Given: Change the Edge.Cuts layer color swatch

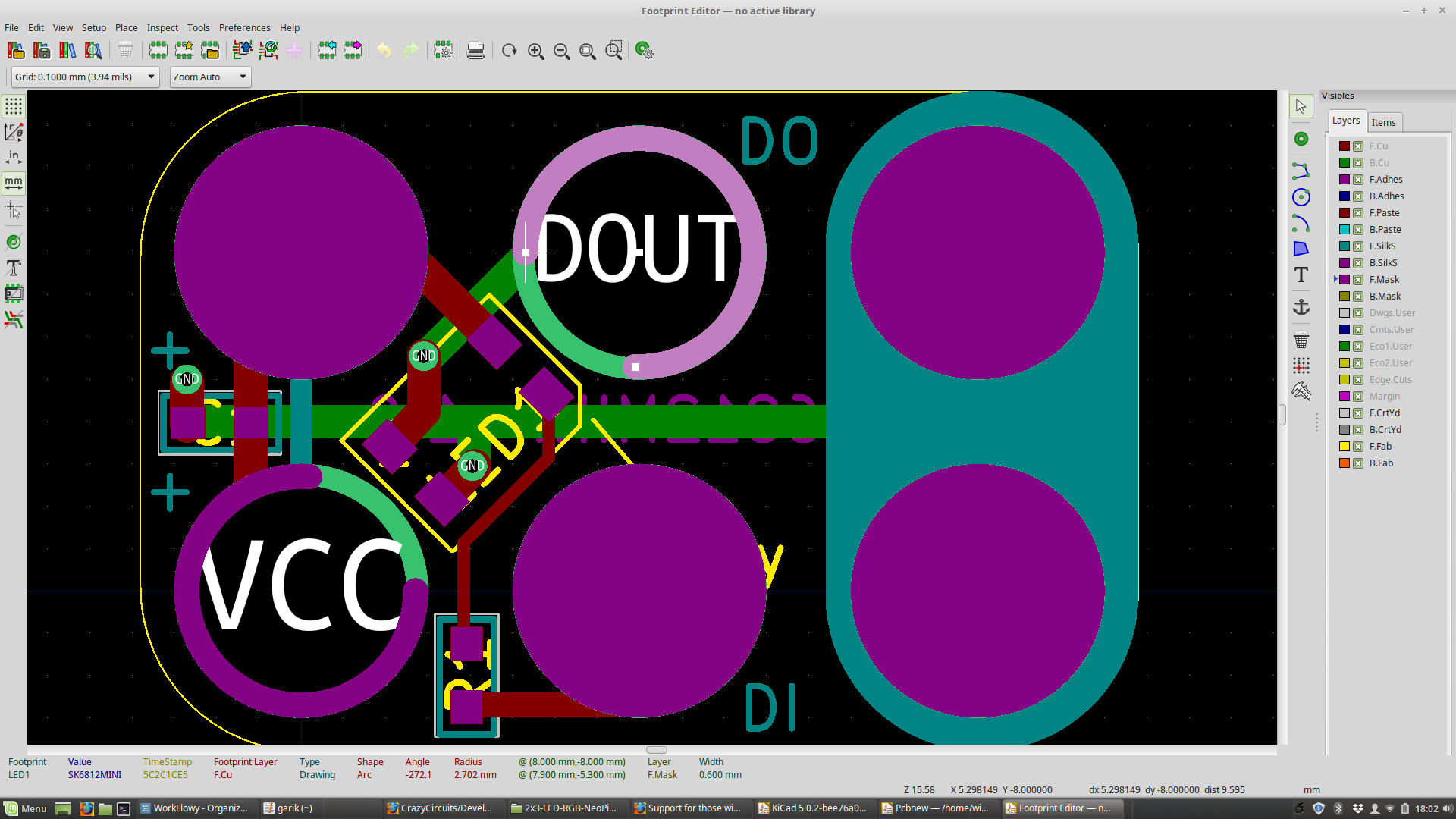Looking at the screenshot, I should click(1345, 379).
